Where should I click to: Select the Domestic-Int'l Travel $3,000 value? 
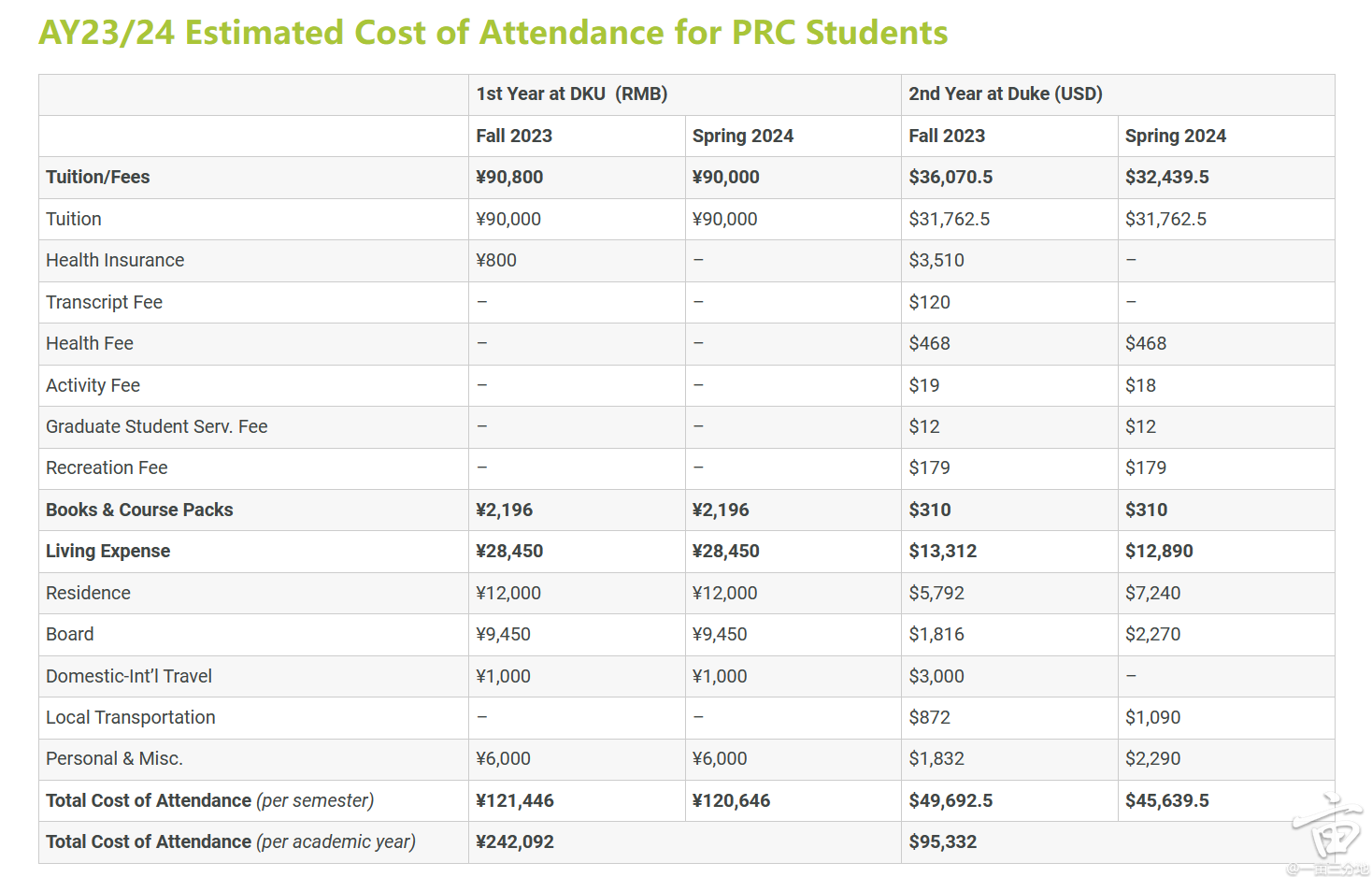point(936,677)
